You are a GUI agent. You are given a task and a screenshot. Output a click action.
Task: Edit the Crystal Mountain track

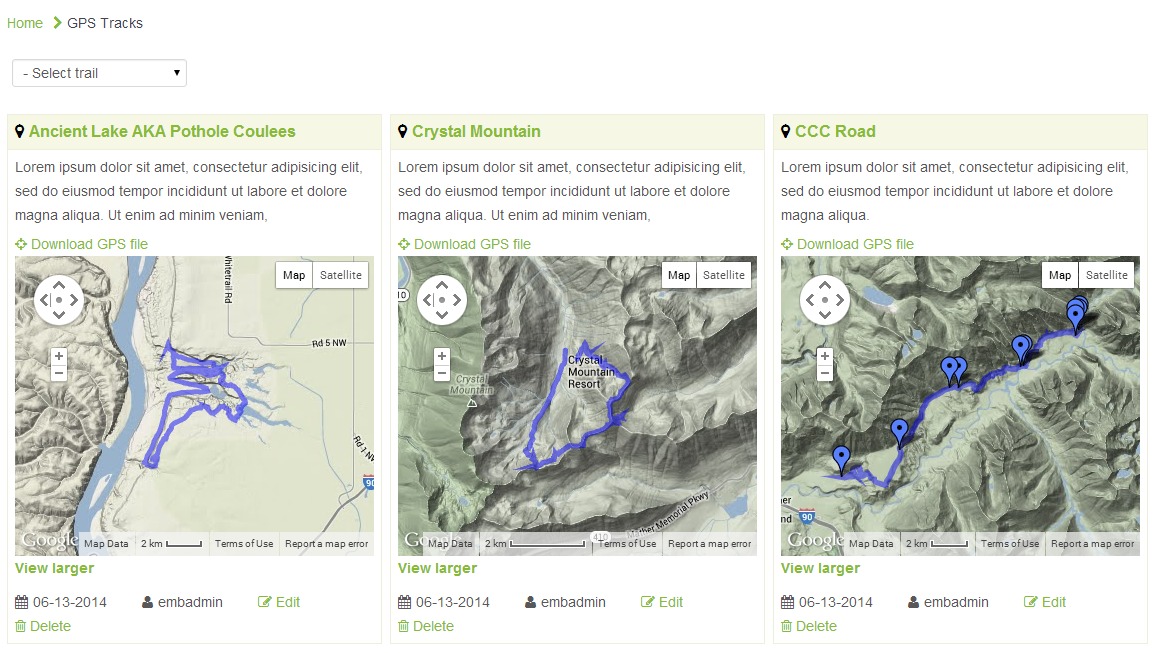(670, 602)
